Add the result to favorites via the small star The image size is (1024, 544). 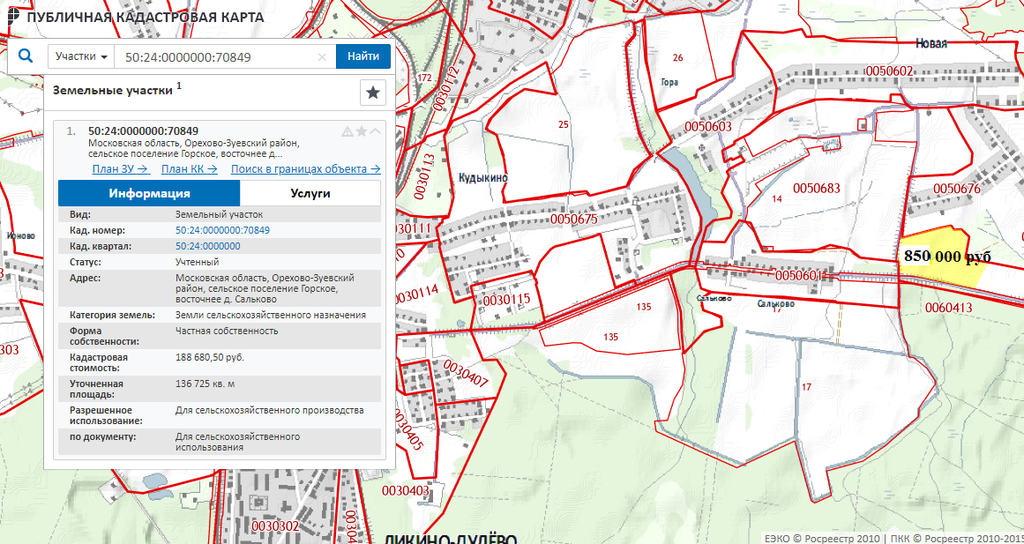[361, 131]
